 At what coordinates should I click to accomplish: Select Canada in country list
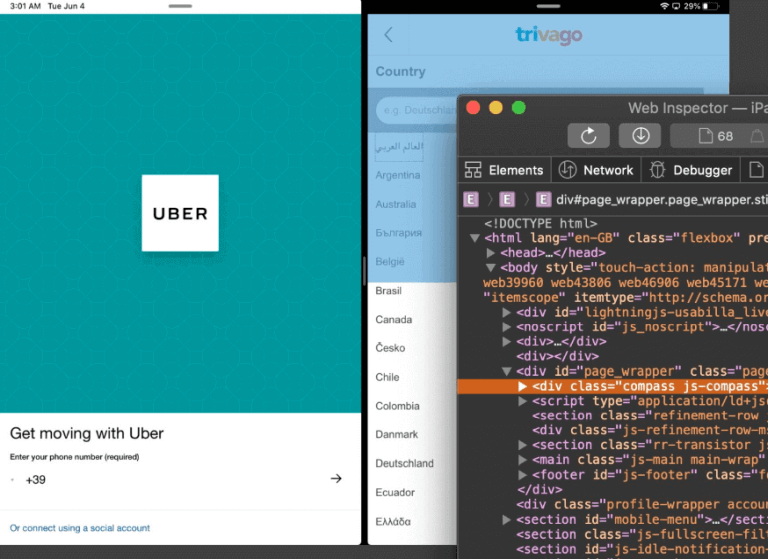click(393, 319)
